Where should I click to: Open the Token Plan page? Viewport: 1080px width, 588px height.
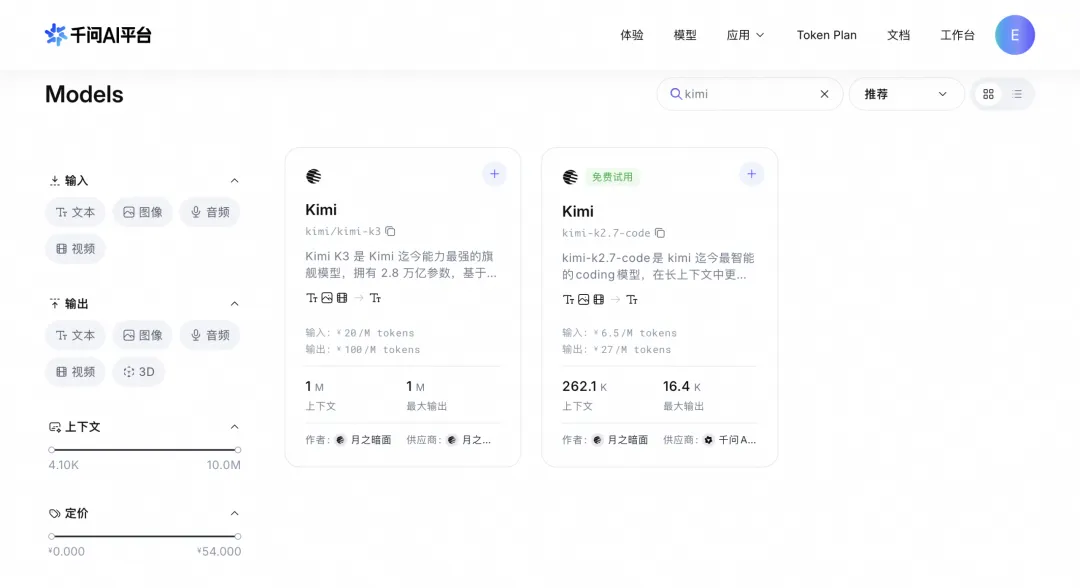point(827,35)
